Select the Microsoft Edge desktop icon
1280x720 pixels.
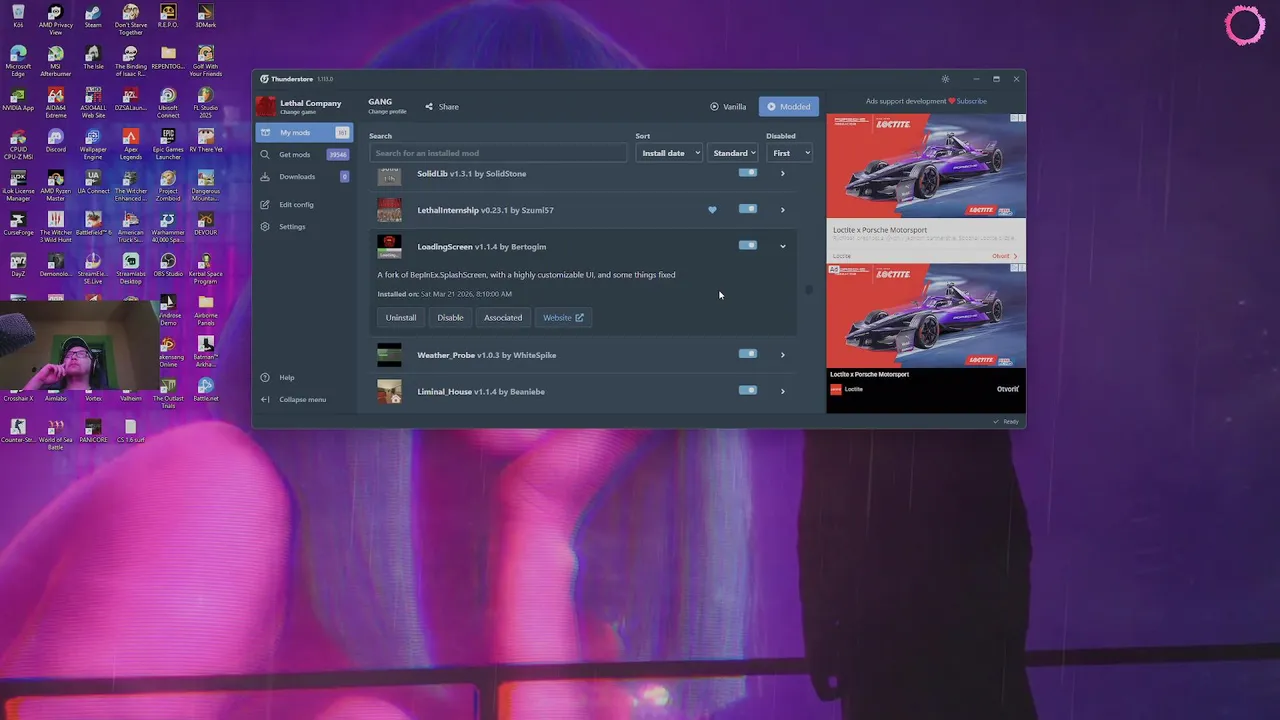point(18,61)
